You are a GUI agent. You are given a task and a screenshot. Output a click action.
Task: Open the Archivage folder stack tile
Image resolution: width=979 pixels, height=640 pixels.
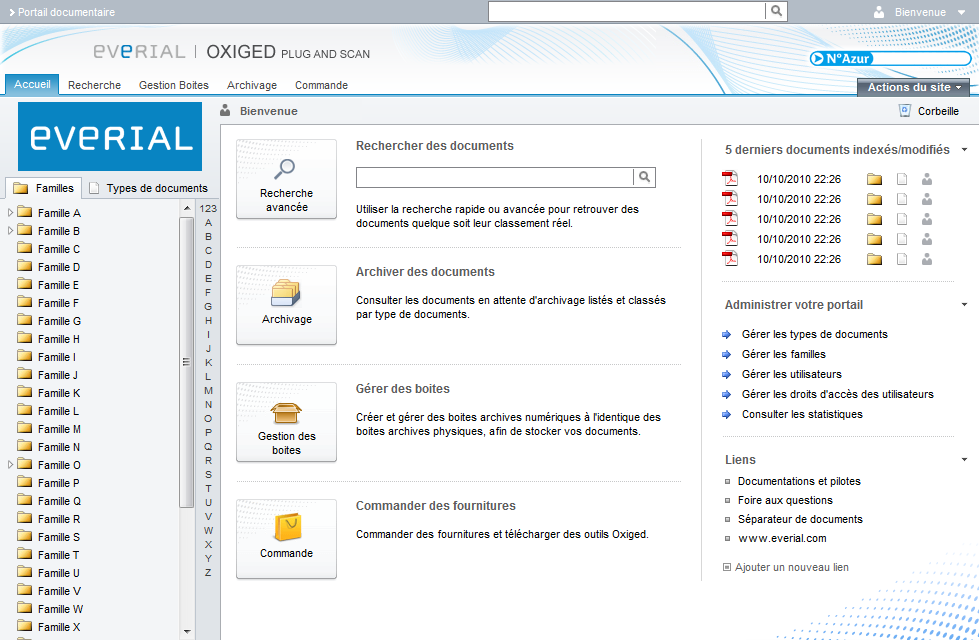coord(286,305)
